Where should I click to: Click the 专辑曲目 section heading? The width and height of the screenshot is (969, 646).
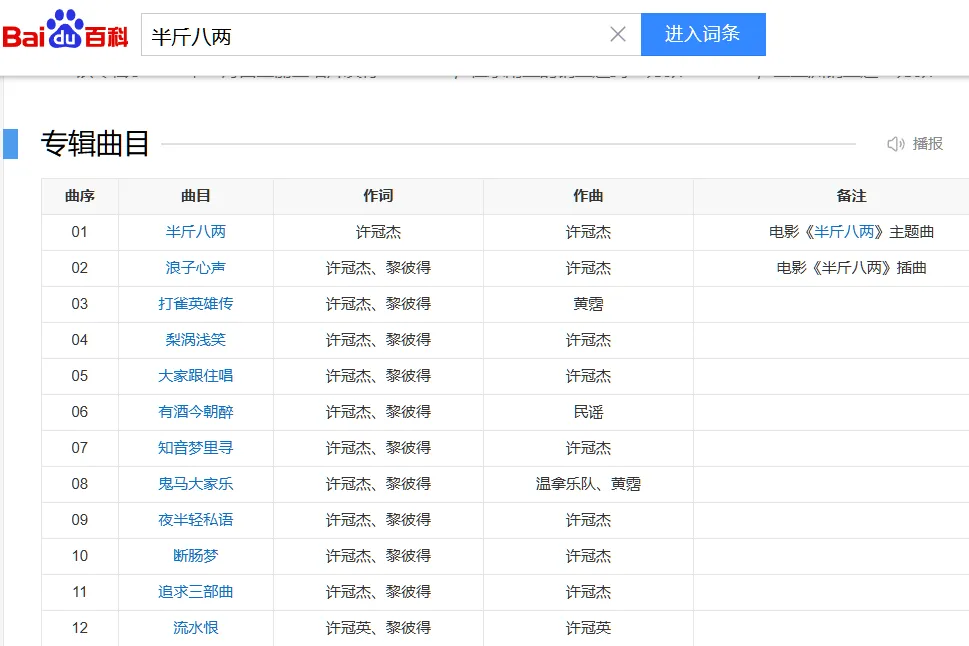pyautogui.click(x=95, y=143)
